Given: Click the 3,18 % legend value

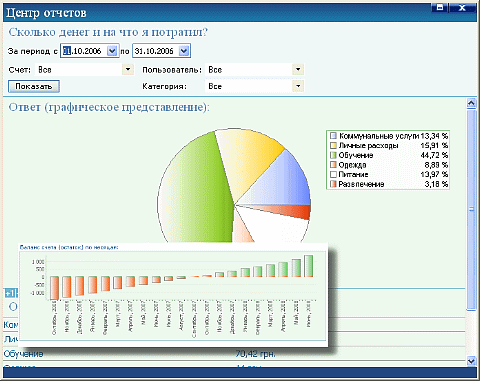Looking at the screenshot, I should (x=436, y=184).
